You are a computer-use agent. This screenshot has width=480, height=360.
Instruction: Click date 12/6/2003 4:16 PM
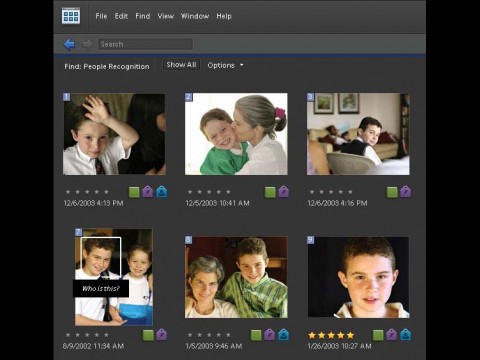[337, 203]
